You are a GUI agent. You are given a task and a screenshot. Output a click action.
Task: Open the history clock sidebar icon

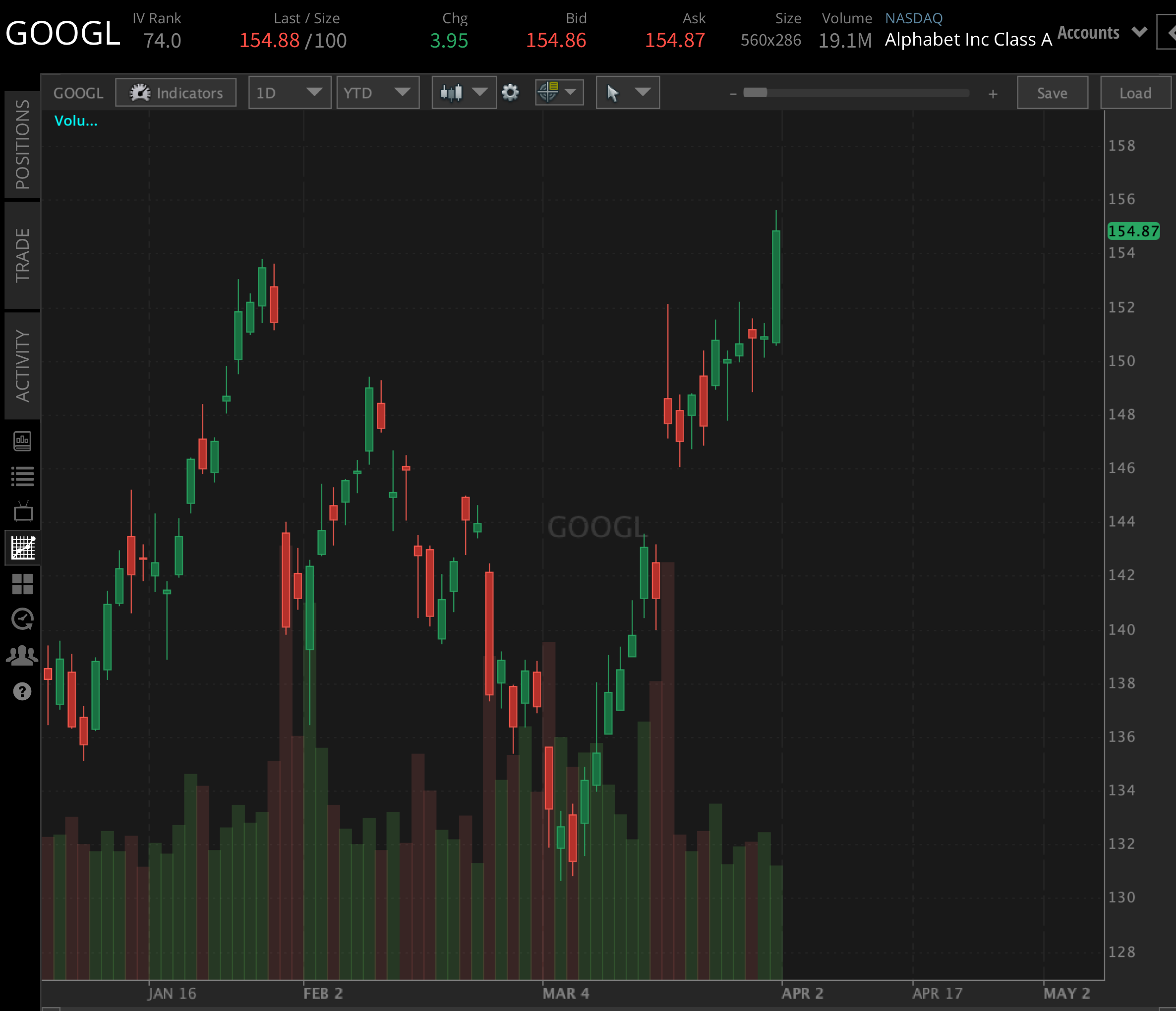(23, 618)
